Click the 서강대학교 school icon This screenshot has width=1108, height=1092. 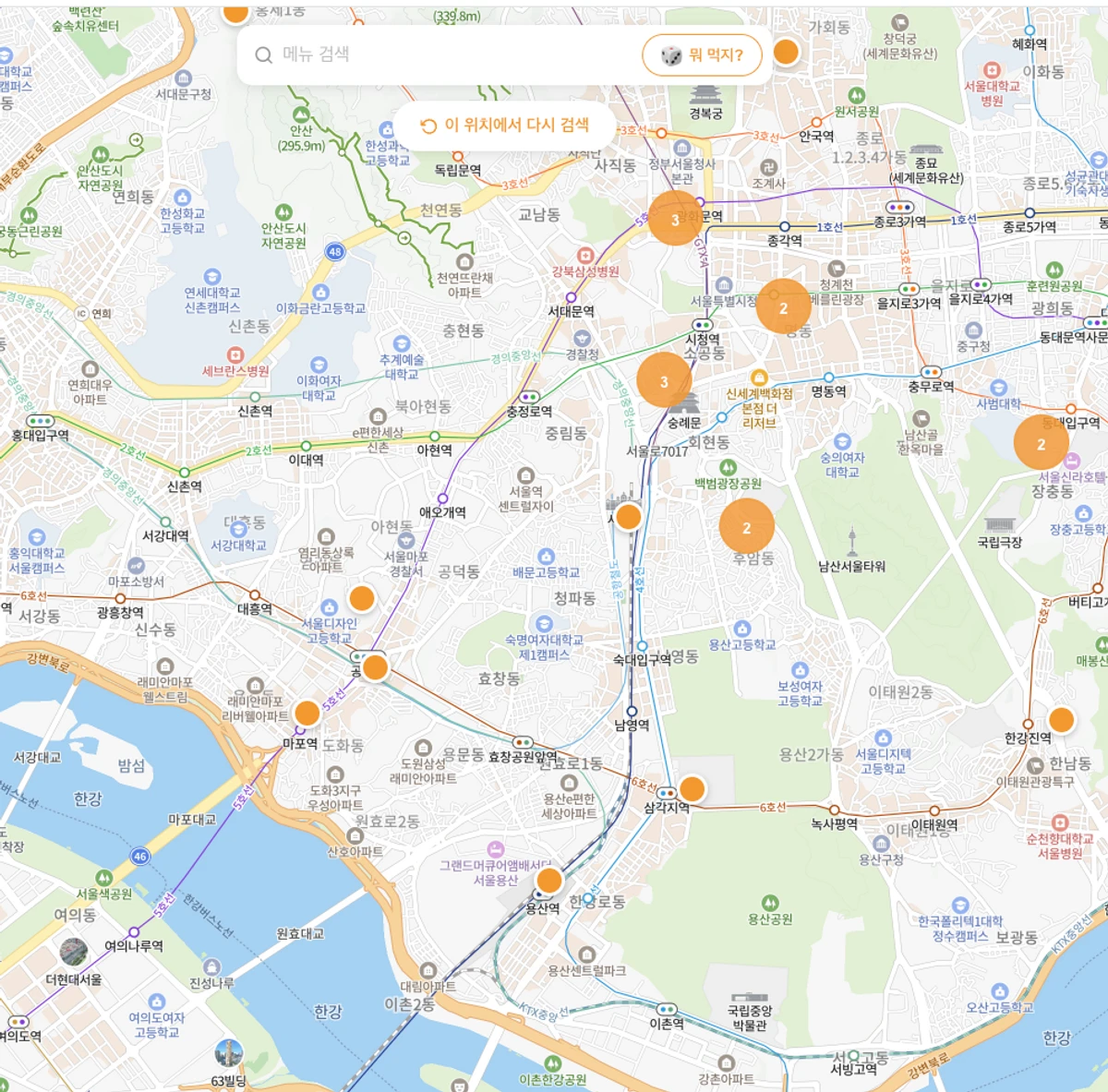click(238, 529)
